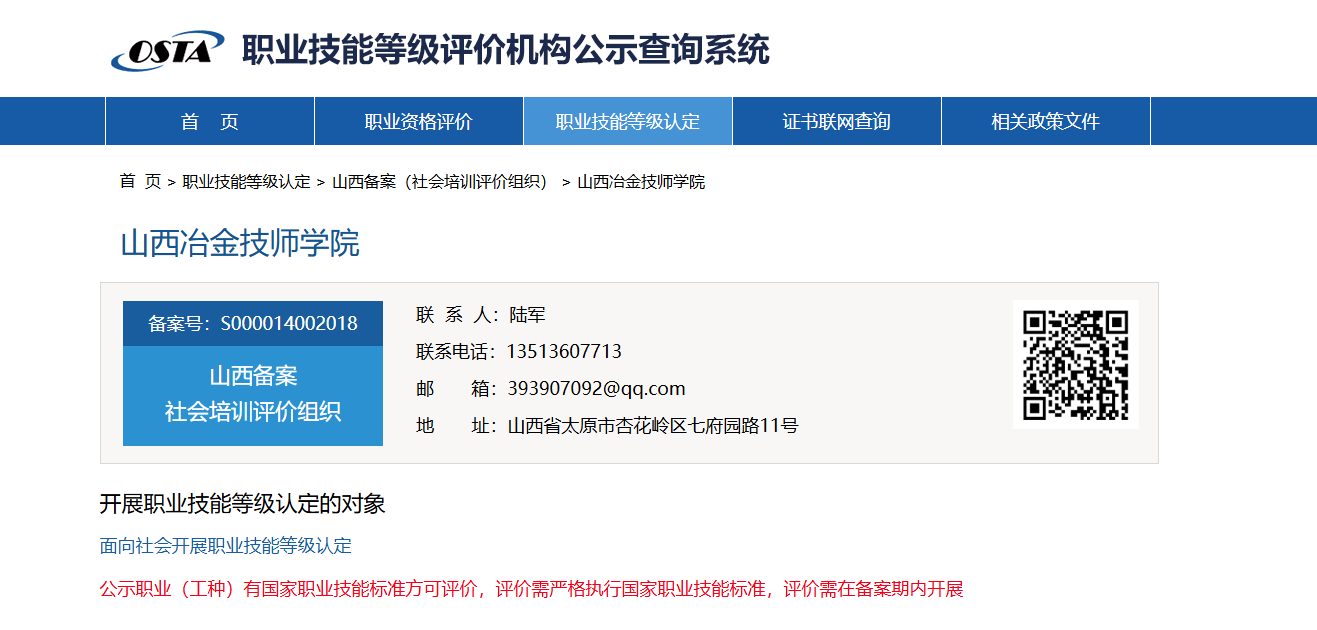1317x630 pixels.
Task: Click the contact phone number 13513607713
Action: click(x=564, y=352)
